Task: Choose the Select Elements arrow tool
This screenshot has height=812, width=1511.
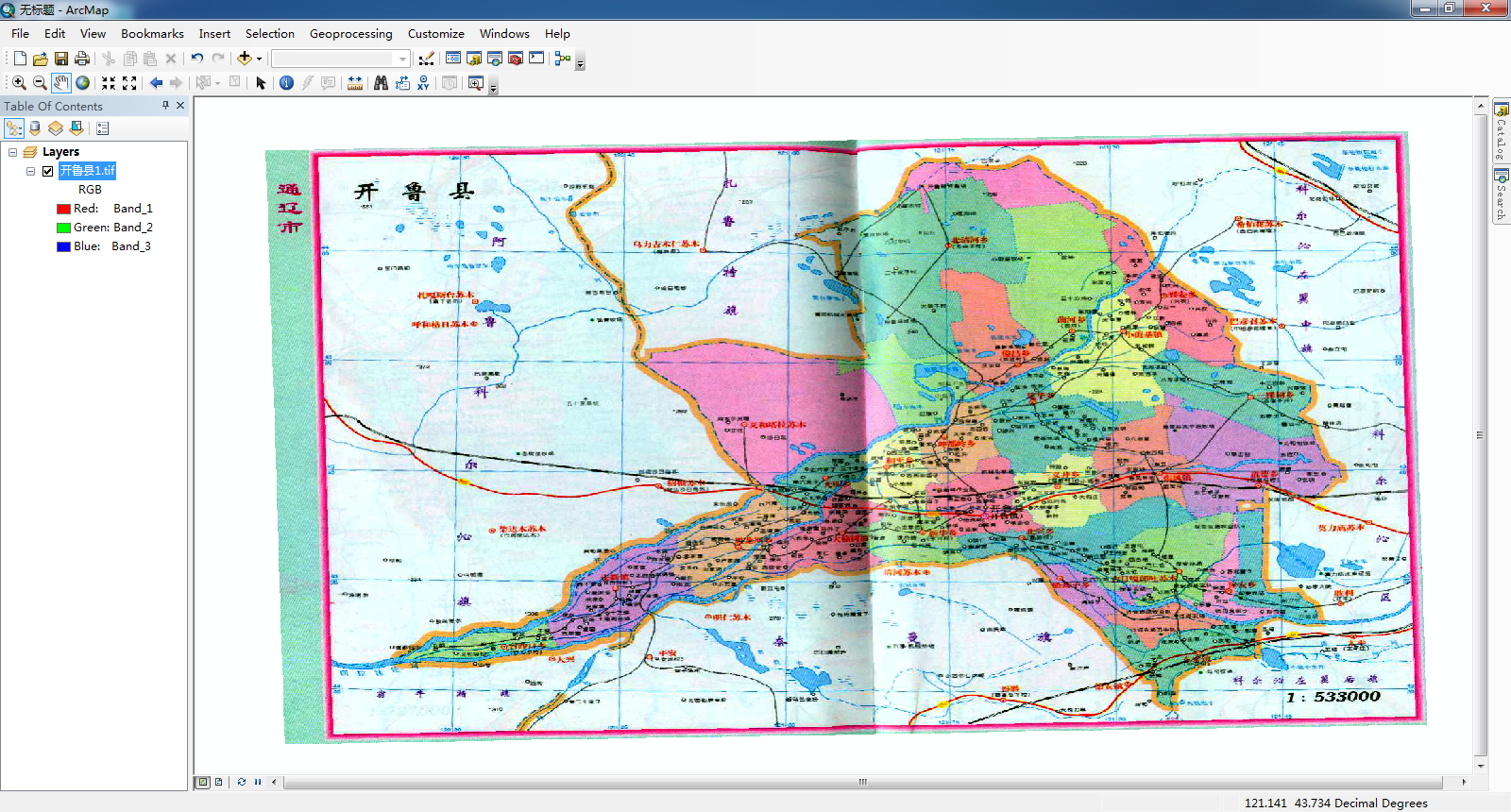Action: [261, 83]
